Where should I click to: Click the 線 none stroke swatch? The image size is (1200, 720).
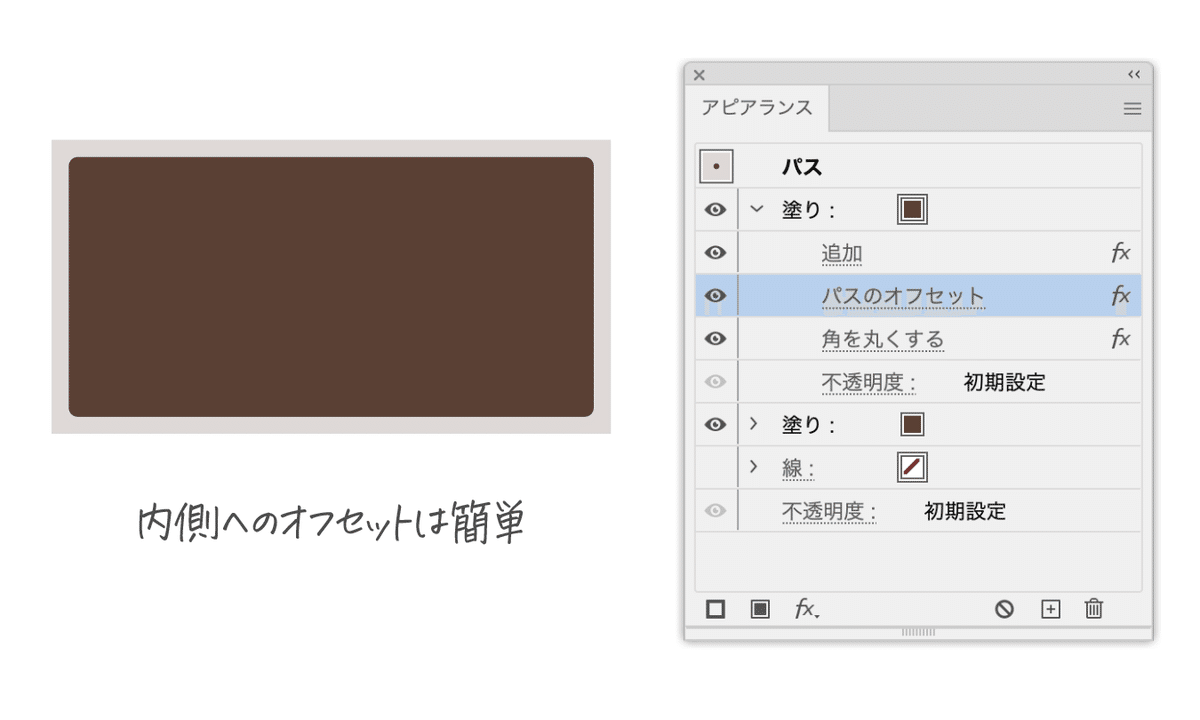tap(912, 467)
